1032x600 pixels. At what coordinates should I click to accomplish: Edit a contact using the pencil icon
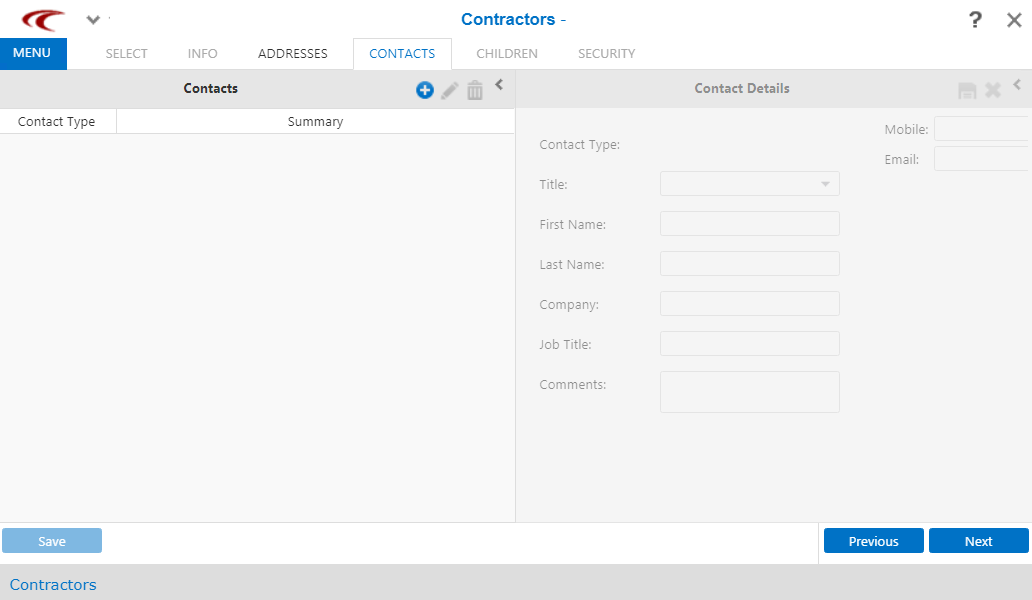coord(449,90)
